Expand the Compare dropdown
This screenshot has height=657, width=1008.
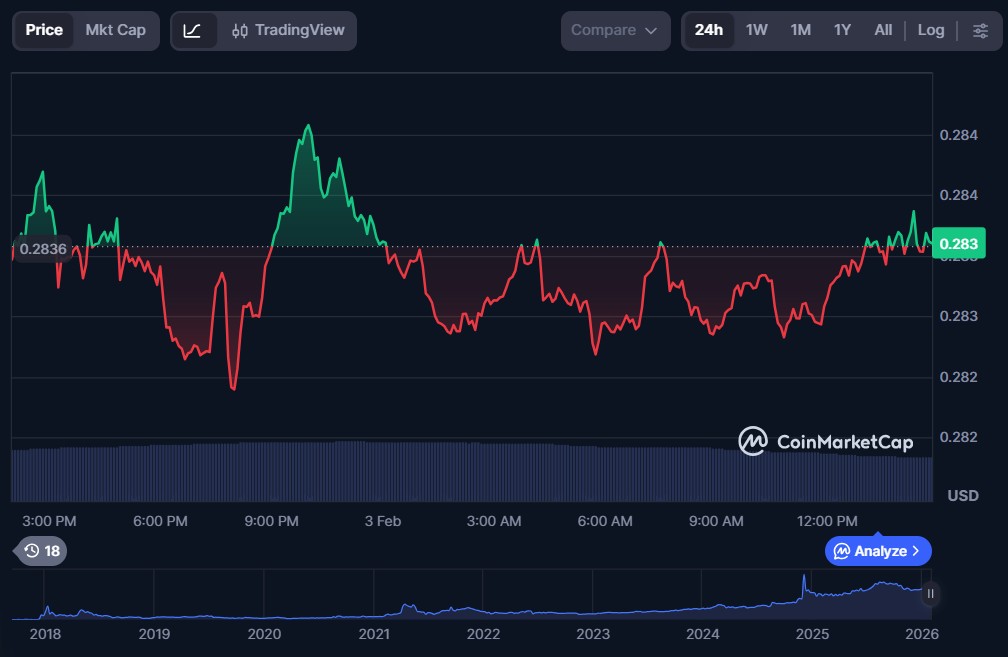(615, 30)
